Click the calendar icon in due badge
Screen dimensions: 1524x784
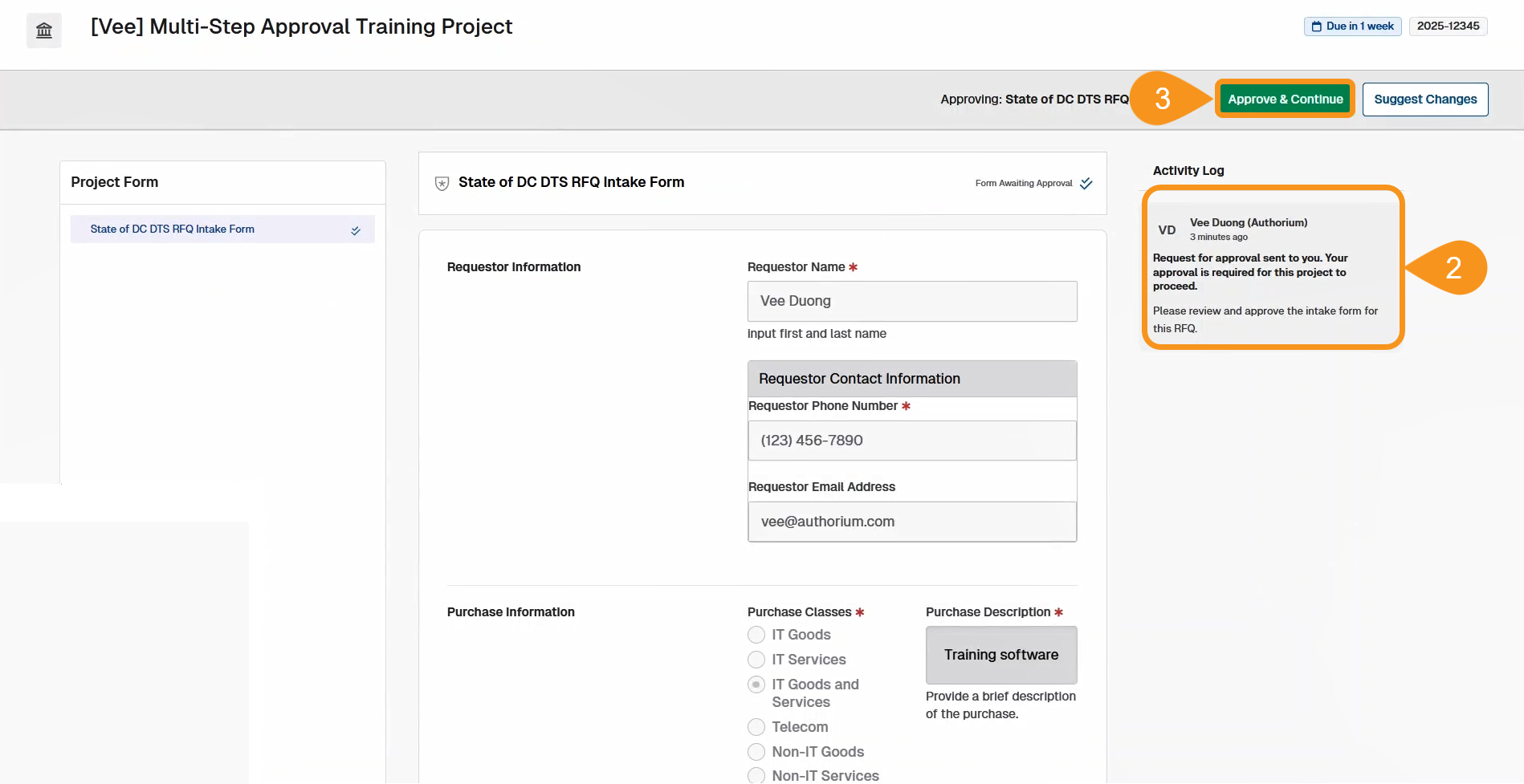(1317, 26)
